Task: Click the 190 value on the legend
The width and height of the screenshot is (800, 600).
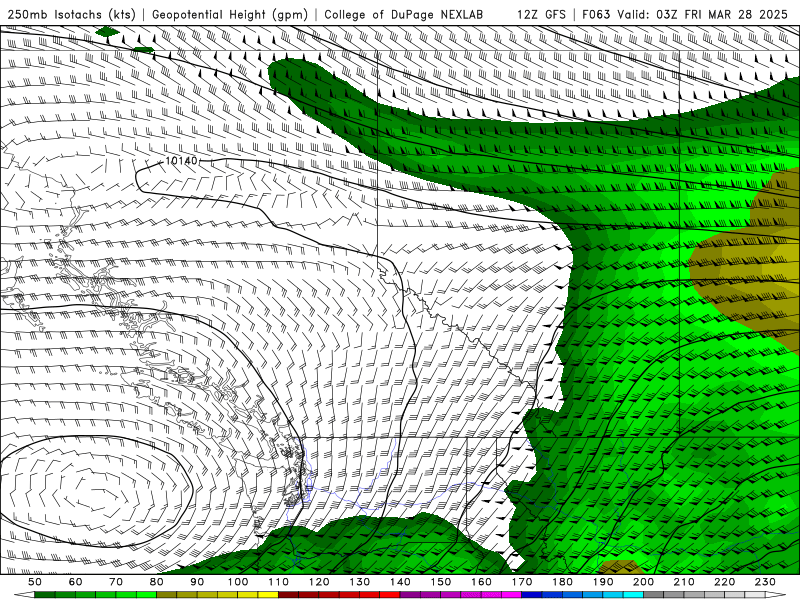Action: (604, 582)
